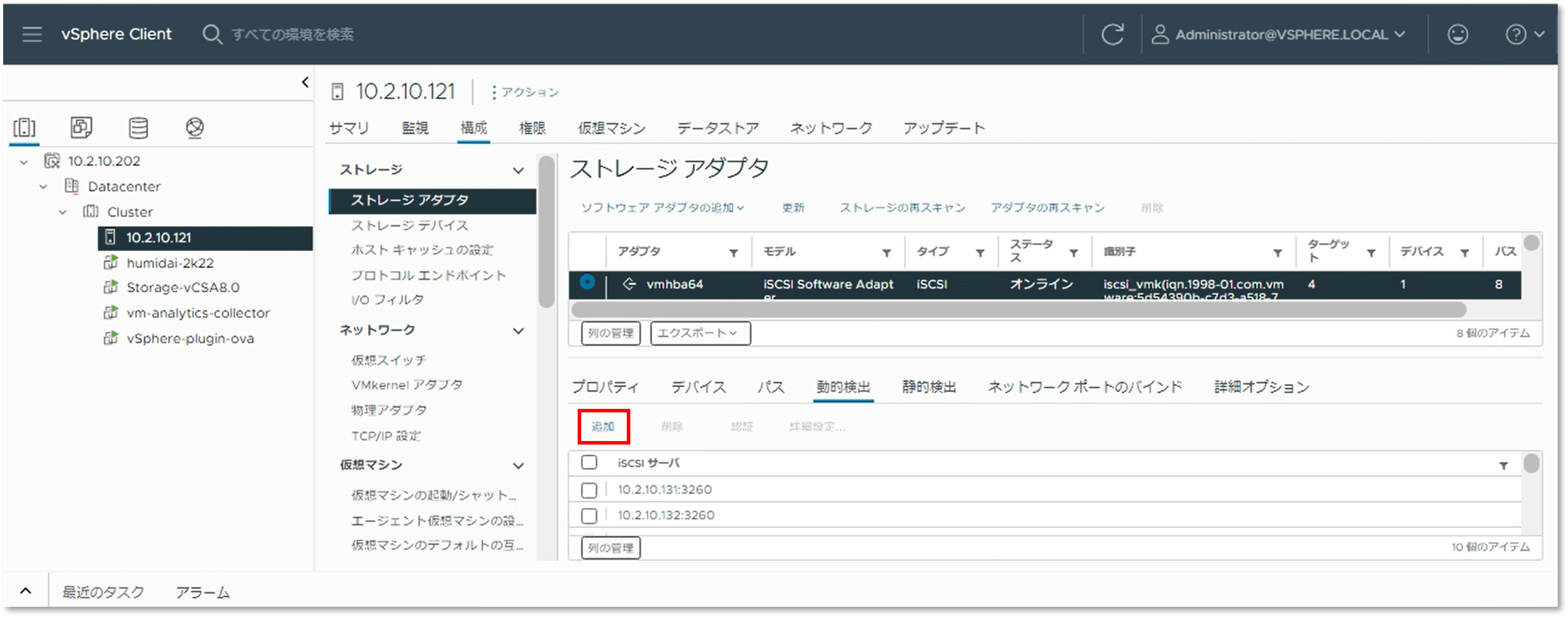Click the 更新 link

pos(792,208)
